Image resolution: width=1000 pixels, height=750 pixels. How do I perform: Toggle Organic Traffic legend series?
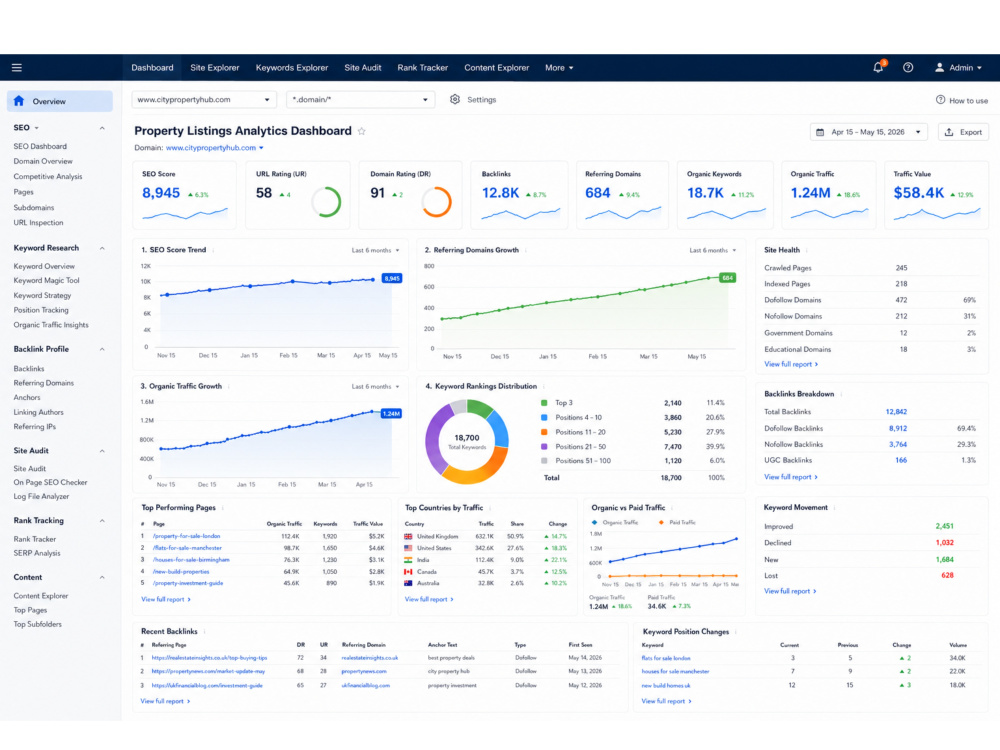pyautogui.click(x=616, y=522)
